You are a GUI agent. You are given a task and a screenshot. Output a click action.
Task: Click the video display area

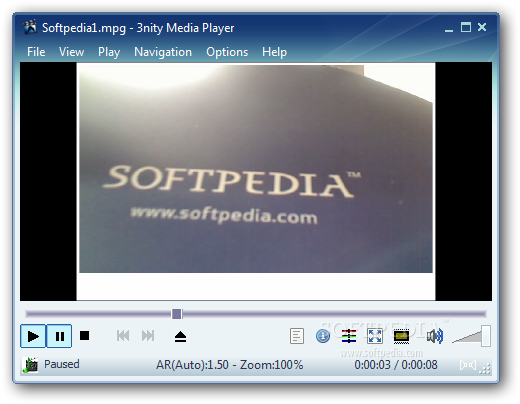pos(256,181)
